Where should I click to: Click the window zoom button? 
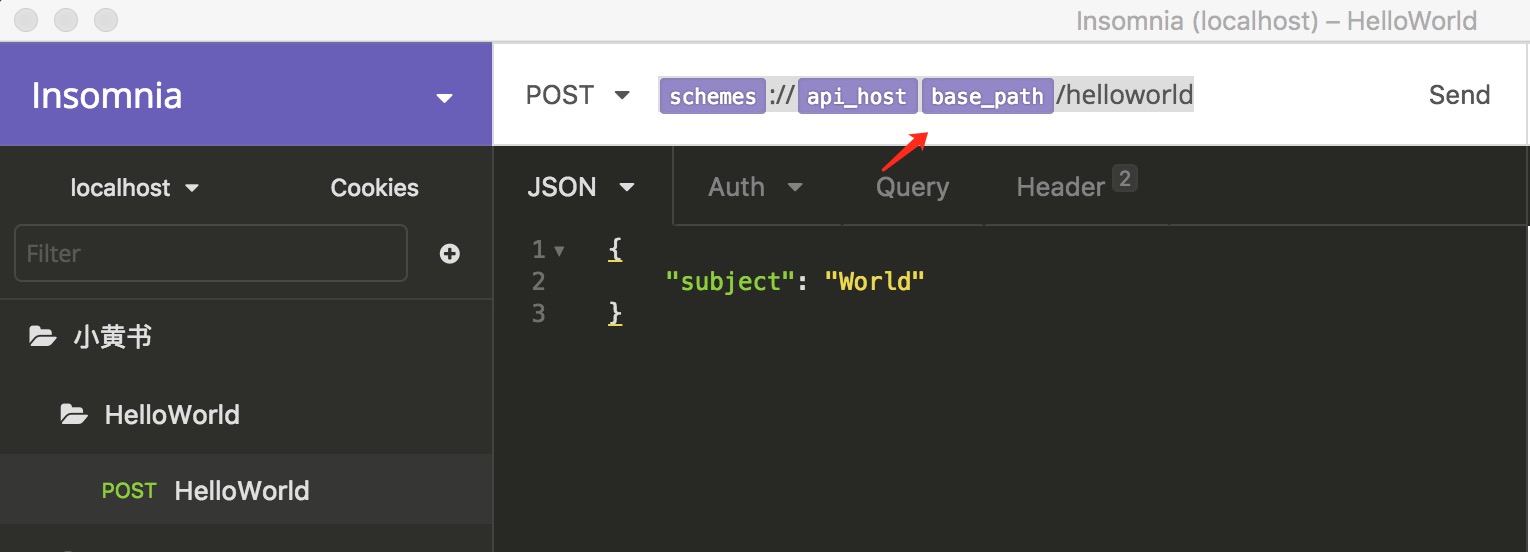click(x=105, y=19)
